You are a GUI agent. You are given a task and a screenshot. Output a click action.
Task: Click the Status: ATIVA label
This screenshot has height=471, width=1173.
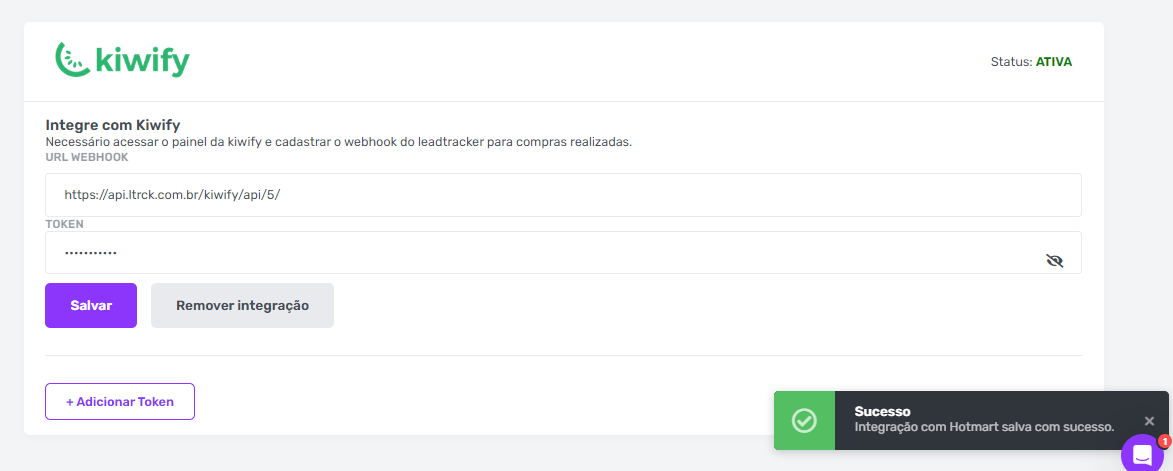(1031, 62)
